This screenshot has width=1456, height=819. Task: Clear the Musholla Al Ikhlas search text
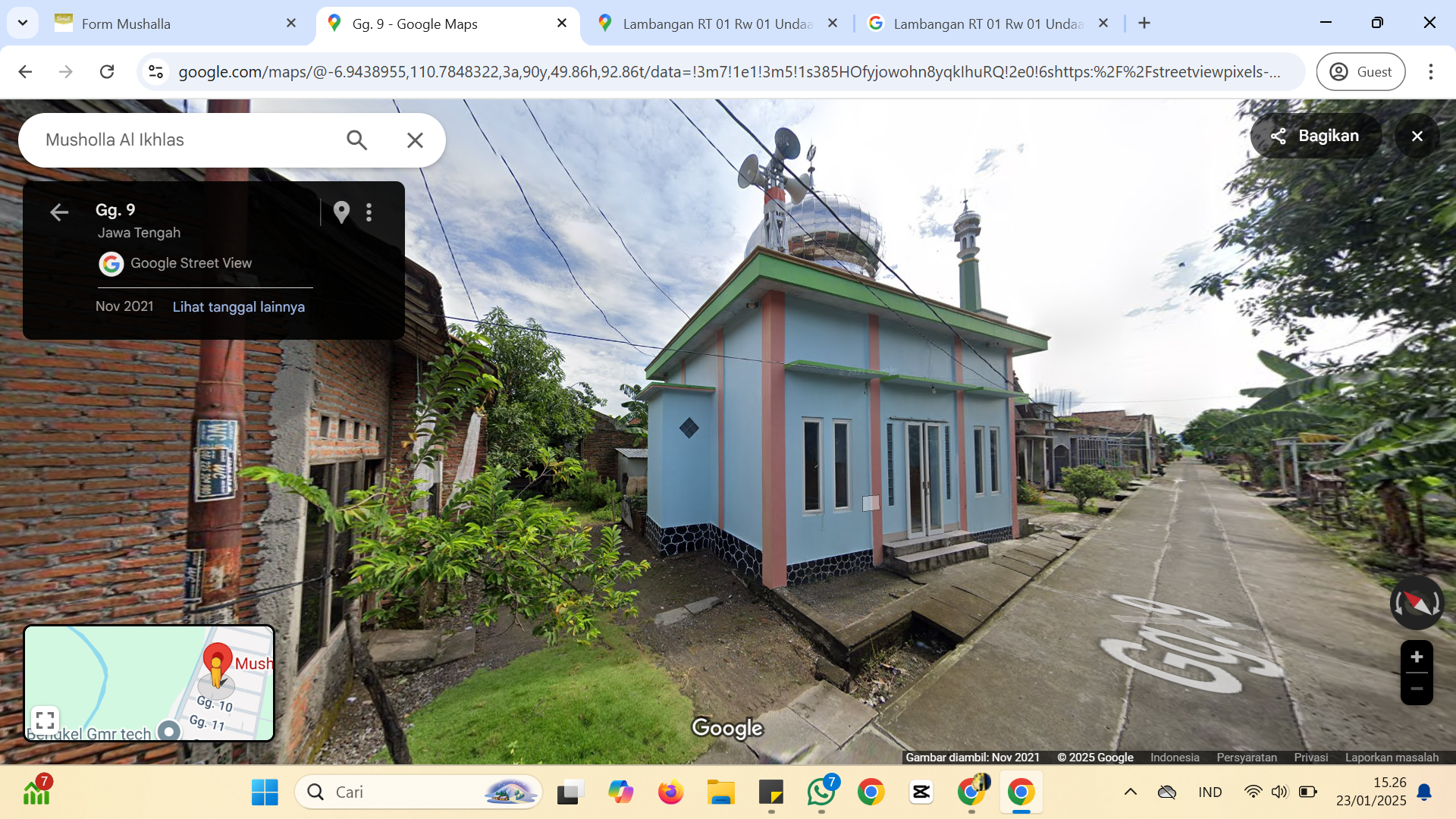click(x=415, y=140)
